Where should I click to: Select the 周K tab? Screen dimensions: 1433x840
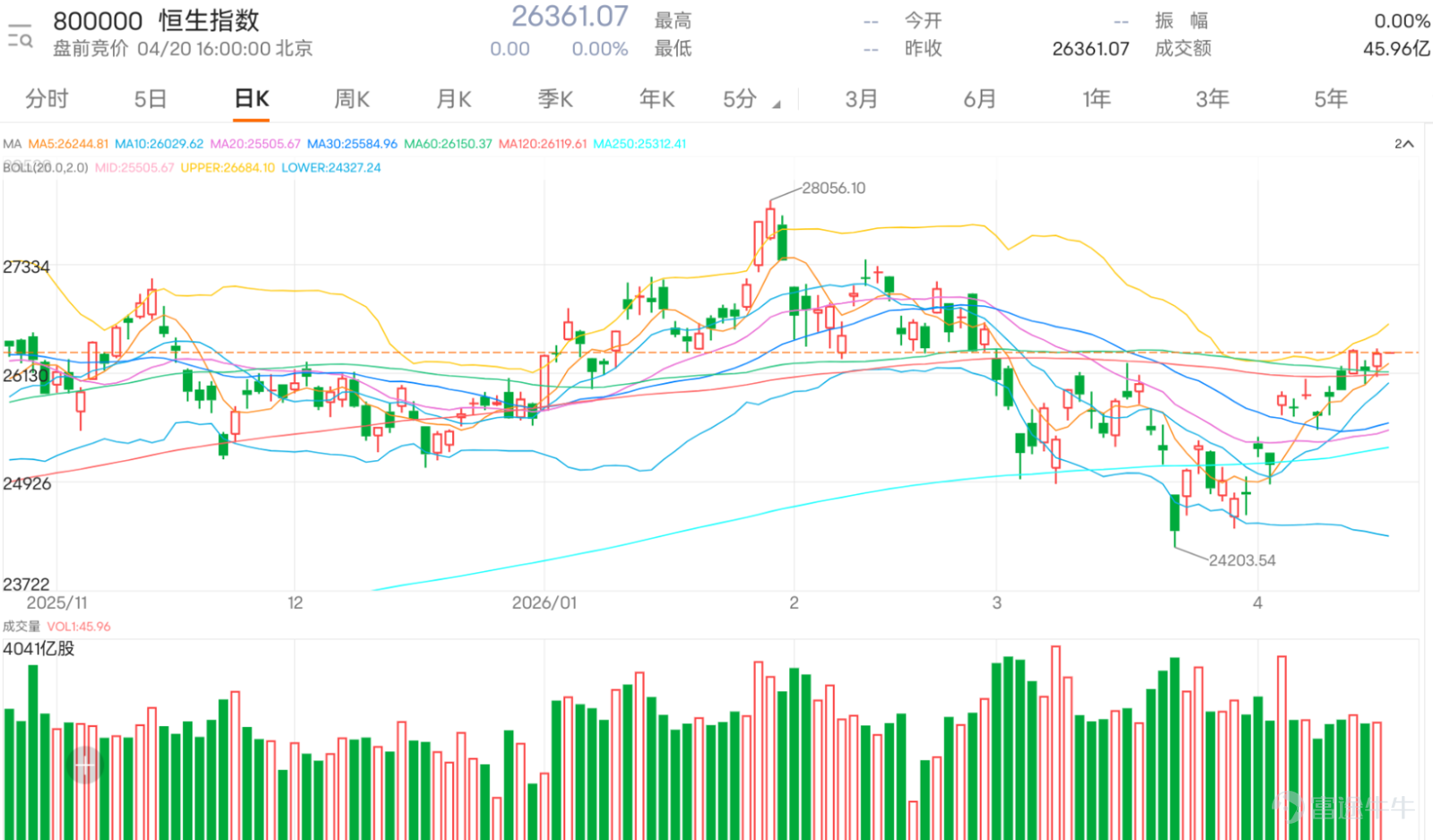(x=352, y=99)
